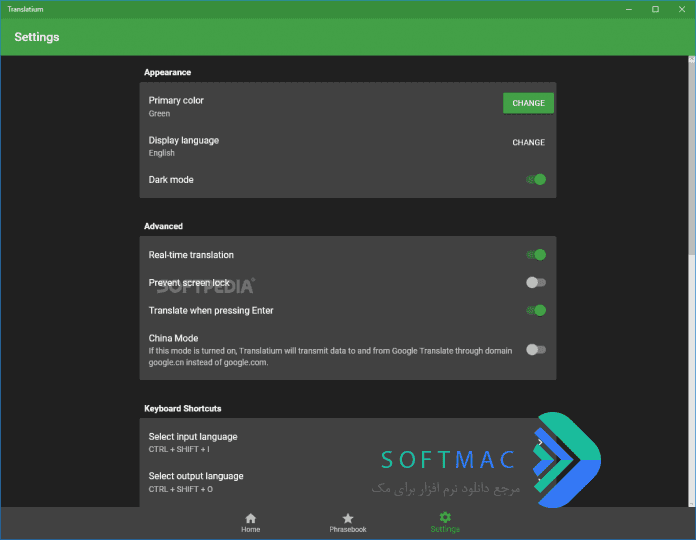Turn off Real-time translation
696x540 pixels.
(x=536, y=255)
